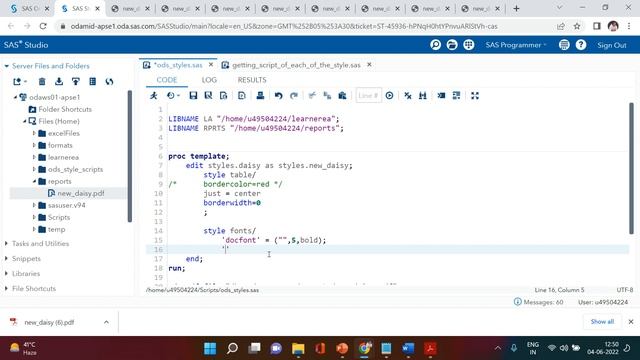This screenshot has width=640, height=360.
Task: Select the CODE tab
Action: [167, 80]
